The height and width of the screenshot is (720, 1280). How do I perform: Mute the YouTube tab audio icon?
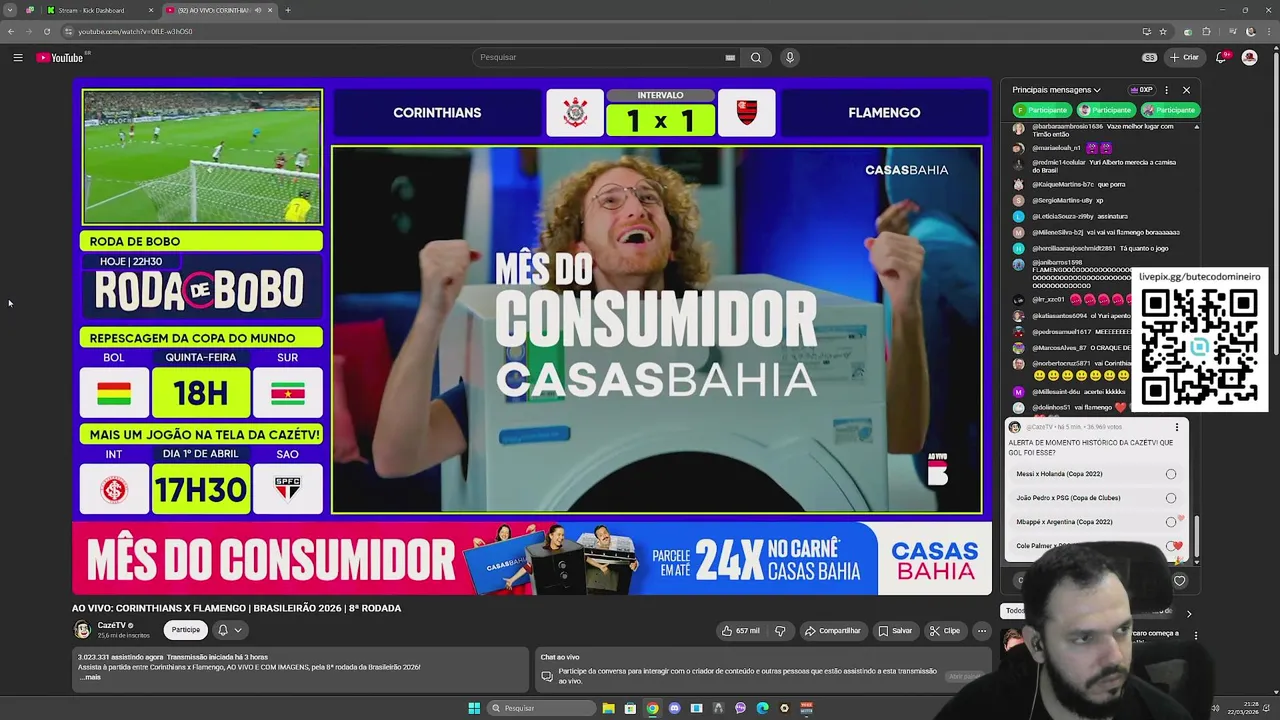coord(258,10)
